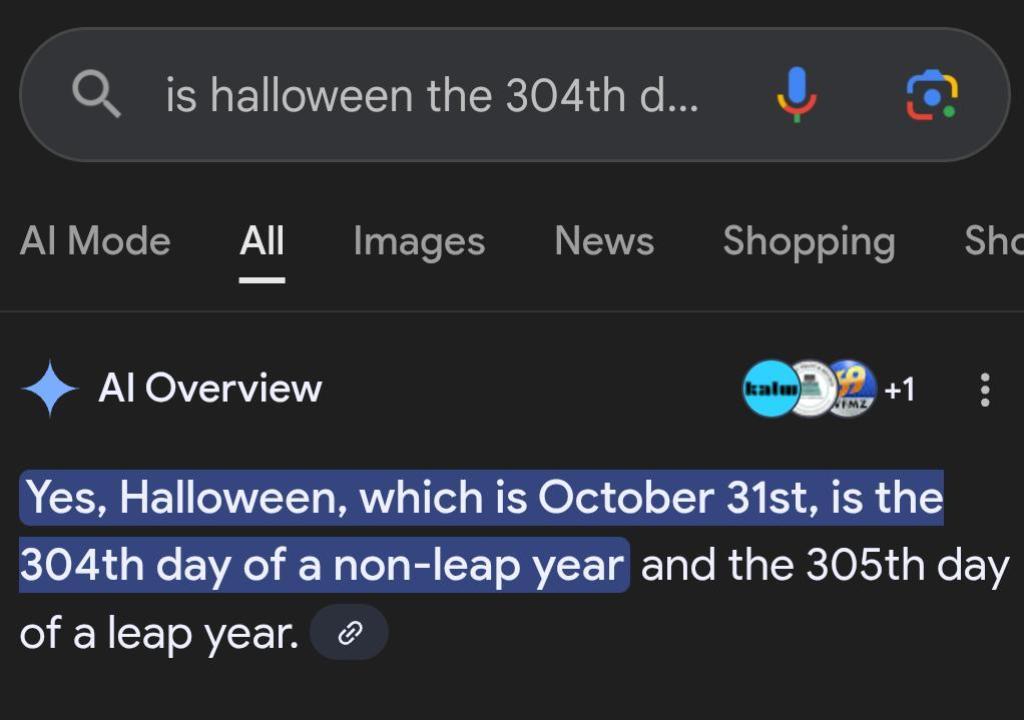Screen dimensions: 1024x720
Task: Open Google Lens camera search
Action: [x=931, y=95]
